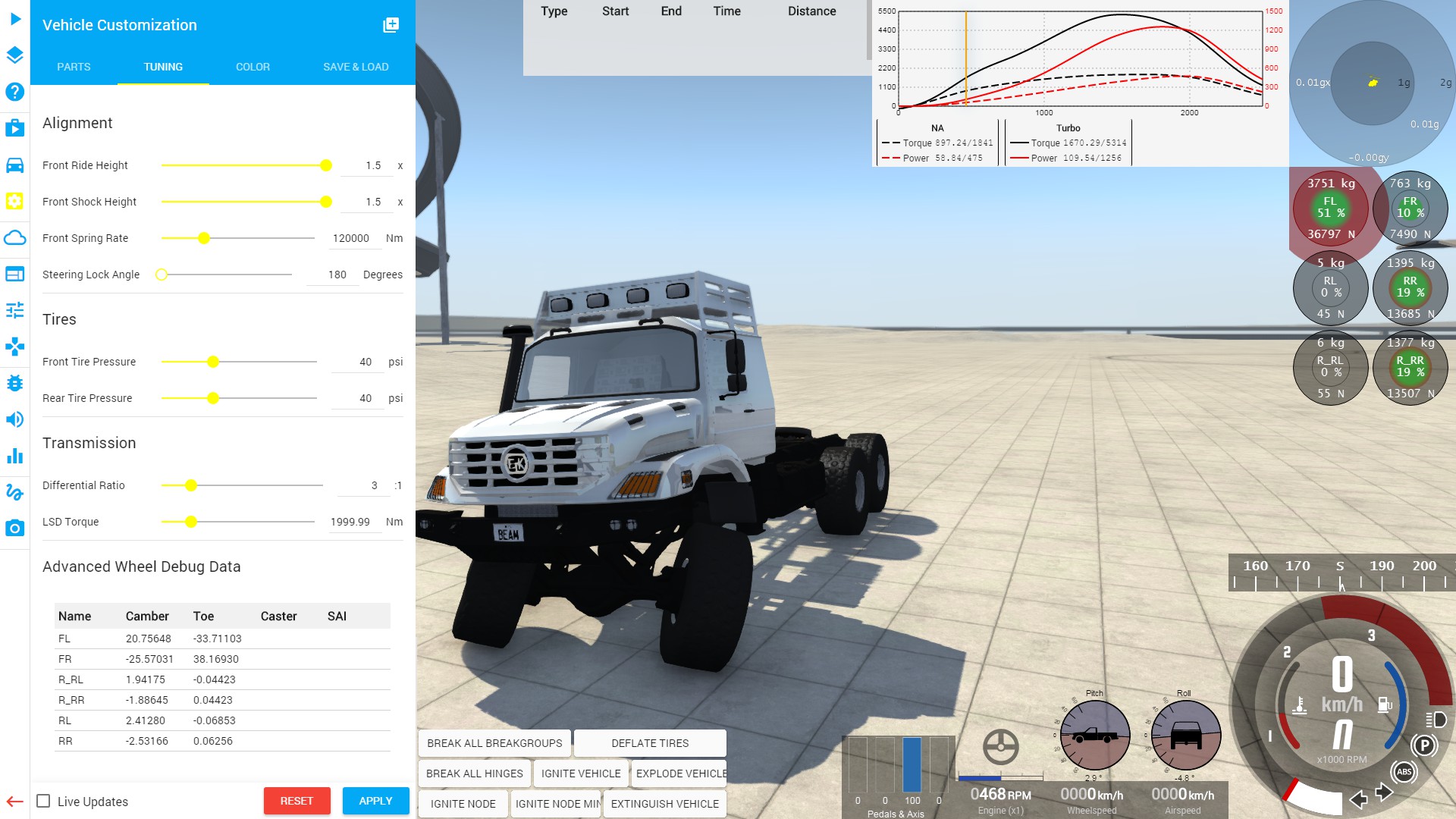Viewport: 1456px width, 819px height.
Task: Click the Differential Ratio value field
Action: click(x=363, y=485)
